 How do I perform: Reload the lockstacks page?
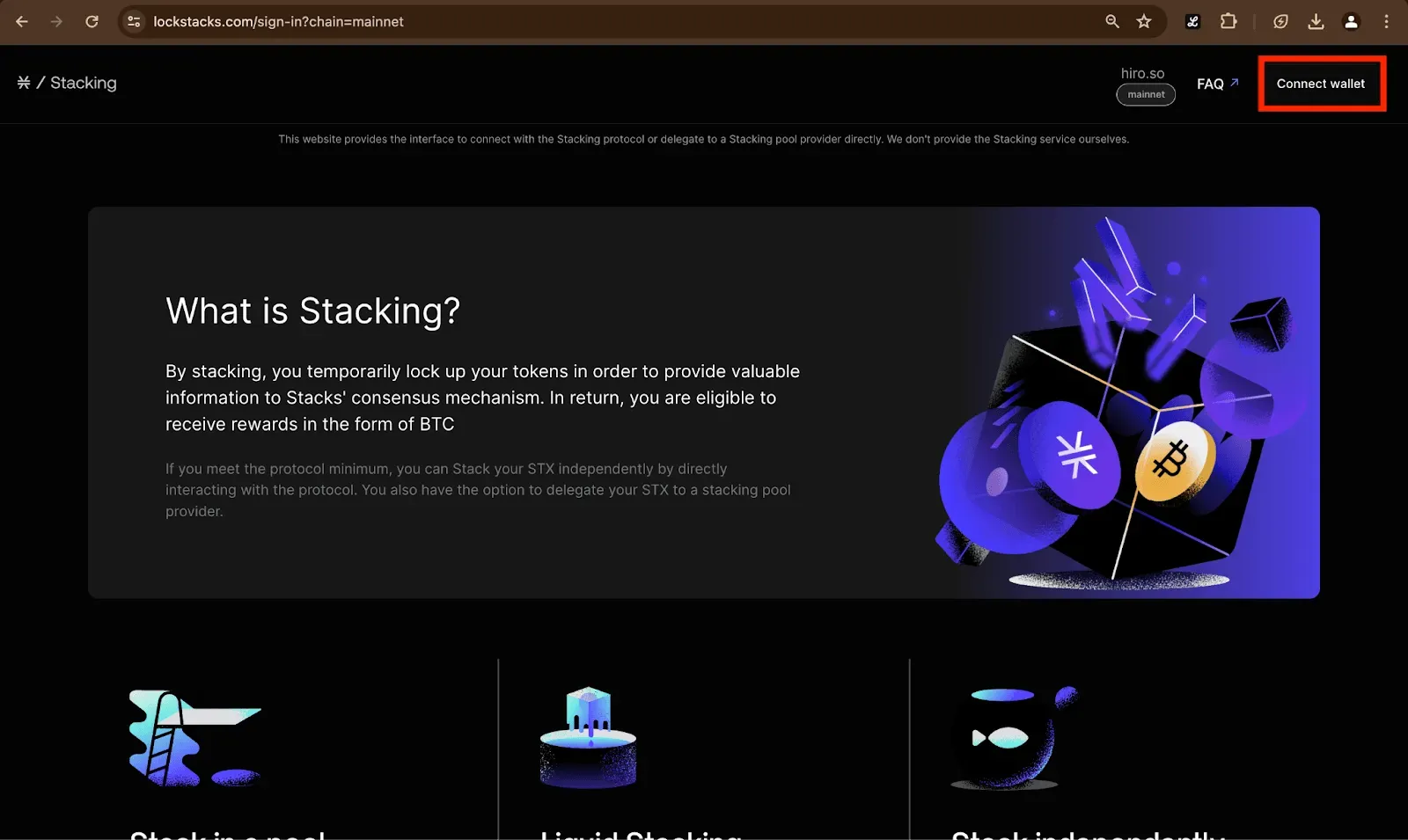click(92, 21)
